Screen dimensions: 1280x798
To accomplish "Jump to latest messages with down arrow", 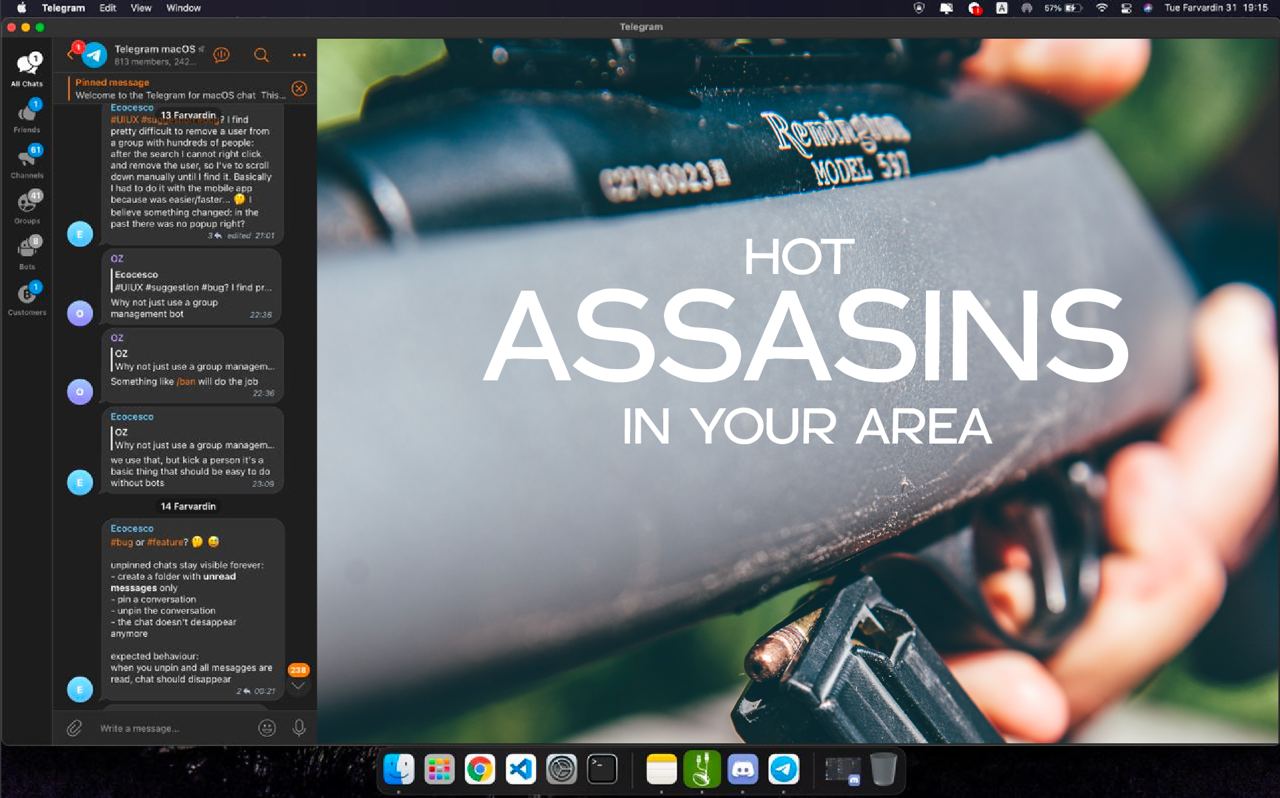I will [x=298, y=686].
